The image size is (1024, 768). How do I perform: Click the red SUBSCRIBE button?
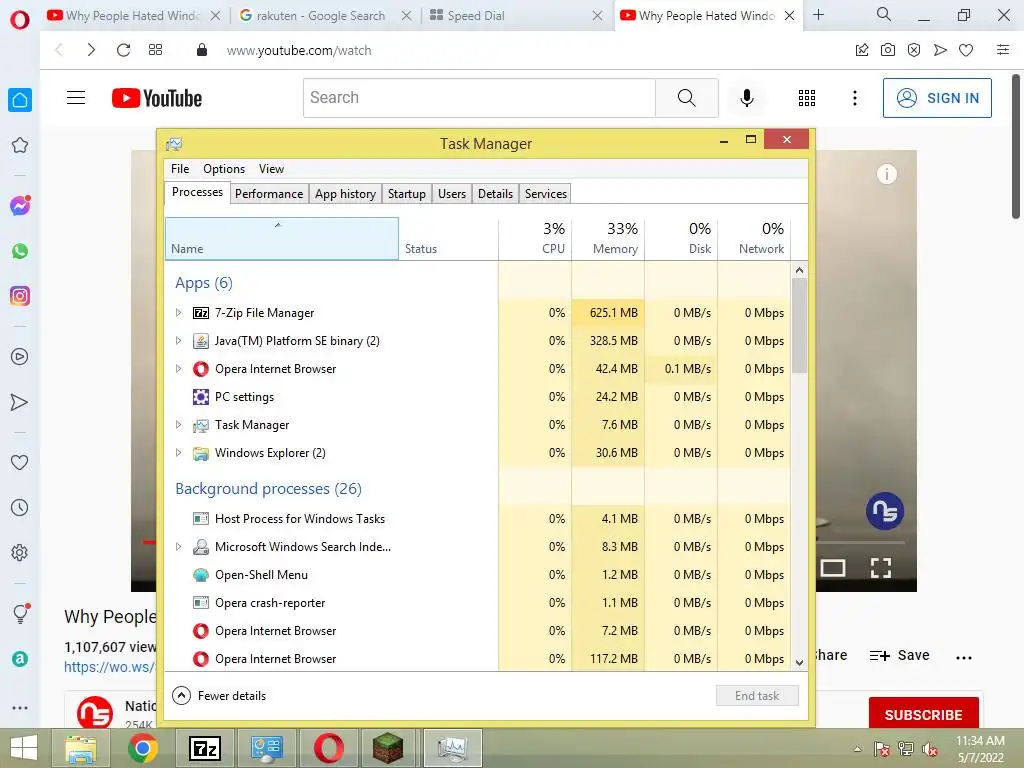tap(923, 713)
